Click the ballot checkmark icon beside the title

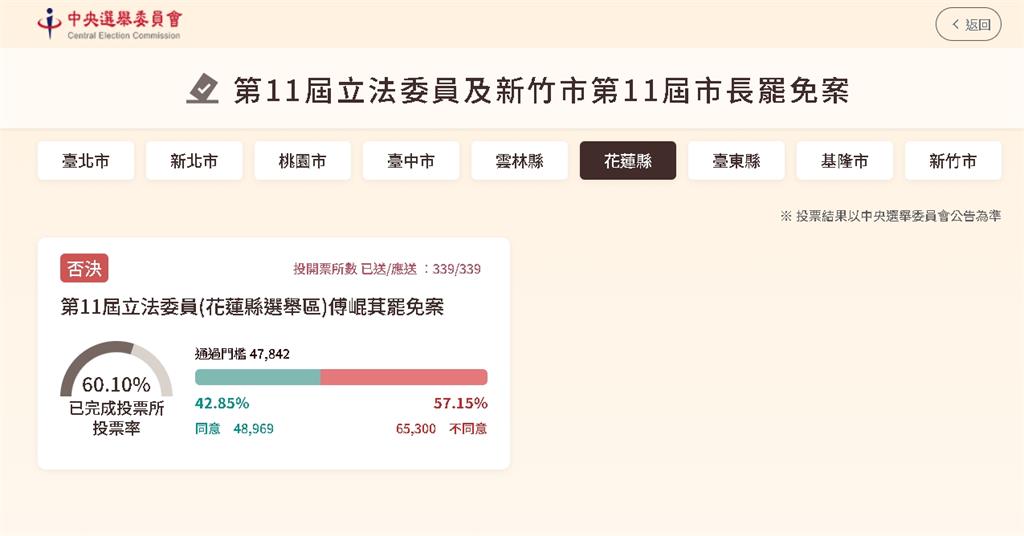pos(202,89)
